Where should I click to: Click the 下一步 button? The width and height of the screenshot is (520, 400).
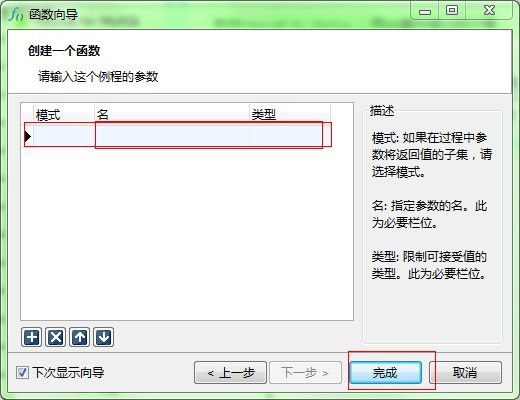(305, 372)
